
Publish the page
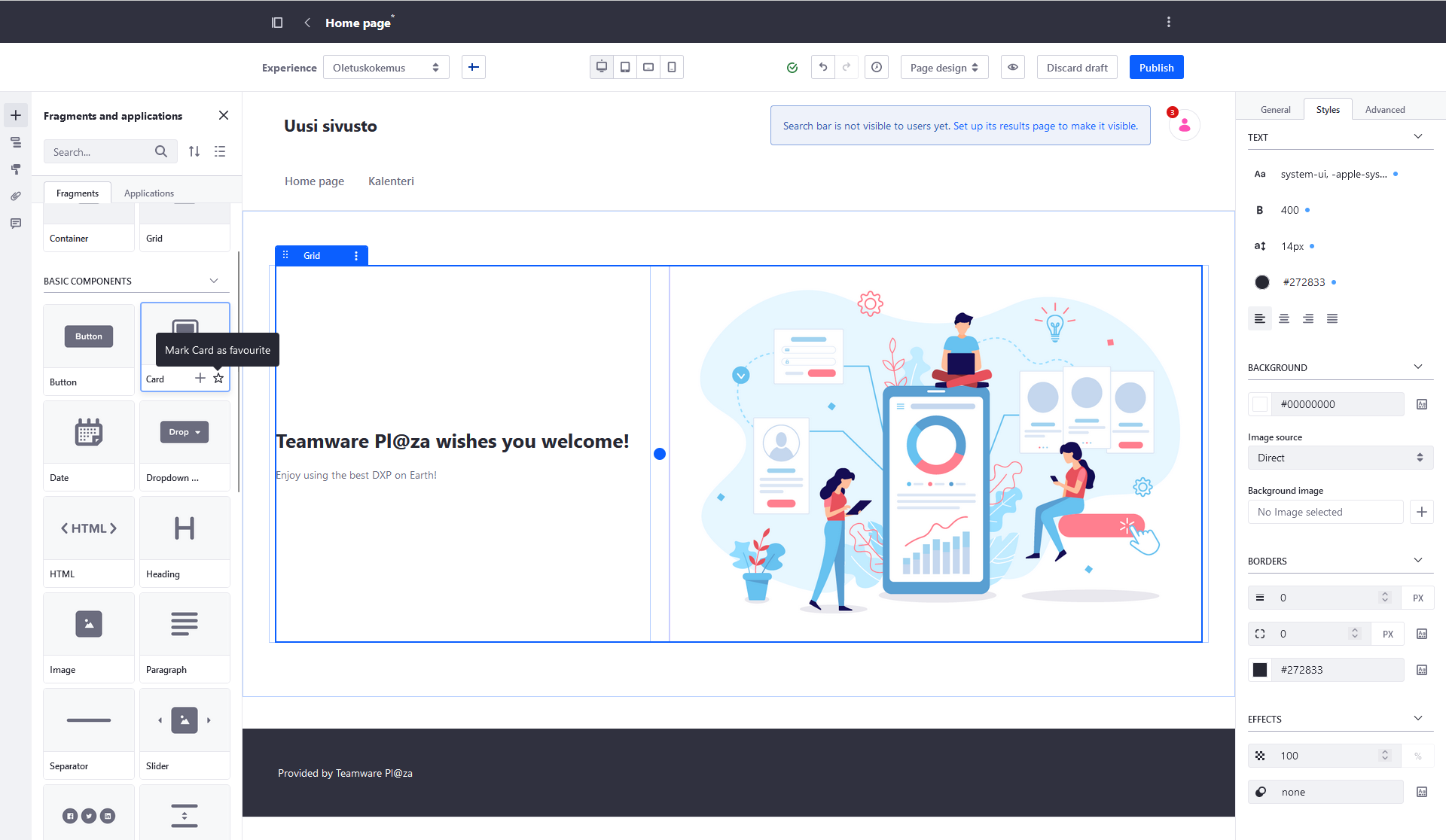point(1156,67)
